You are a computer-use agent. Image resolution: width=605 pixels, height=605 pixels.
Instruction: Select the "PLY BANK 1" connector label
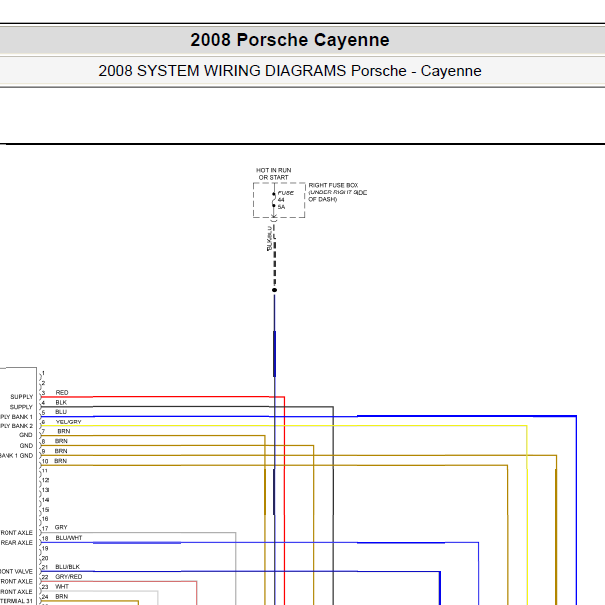tap(17, 417)
